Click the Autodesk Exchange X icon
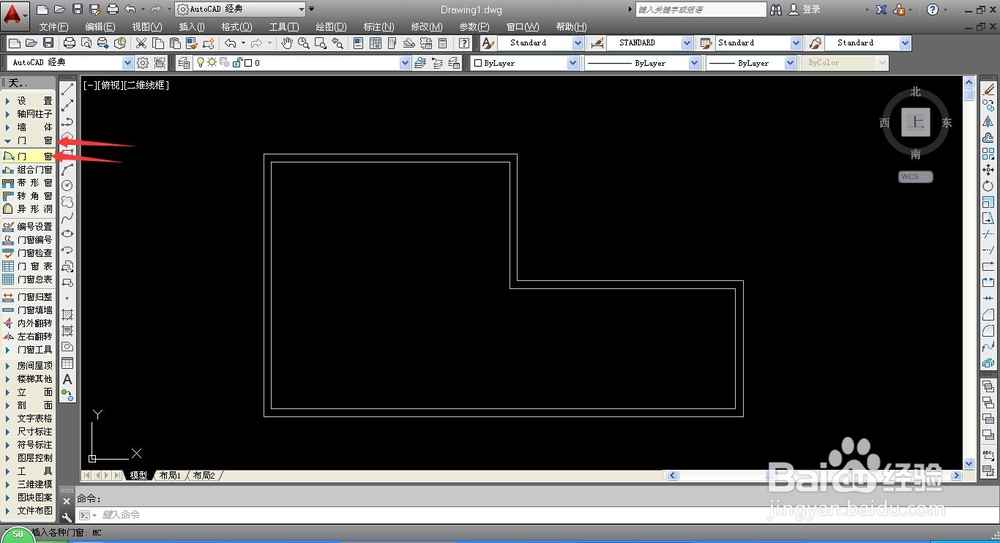The height and width of the screenshot is (543, 1000). coord(881,10)
